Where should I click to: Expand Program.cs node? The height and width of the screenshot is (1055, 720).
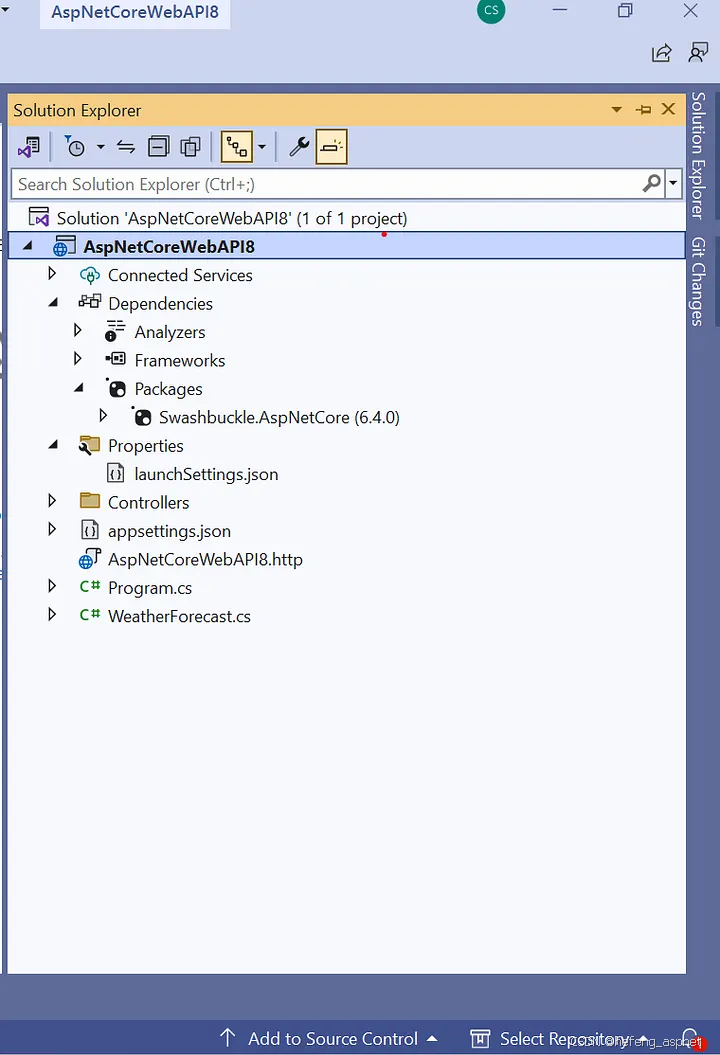coord(52,586)
